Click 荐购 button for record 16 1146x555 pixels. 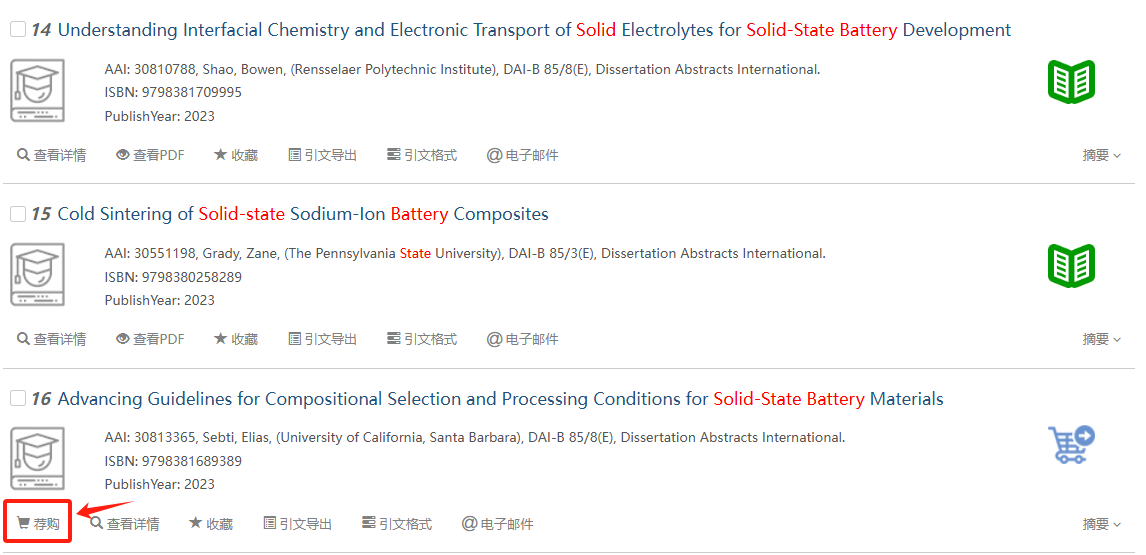click(38, 524)
